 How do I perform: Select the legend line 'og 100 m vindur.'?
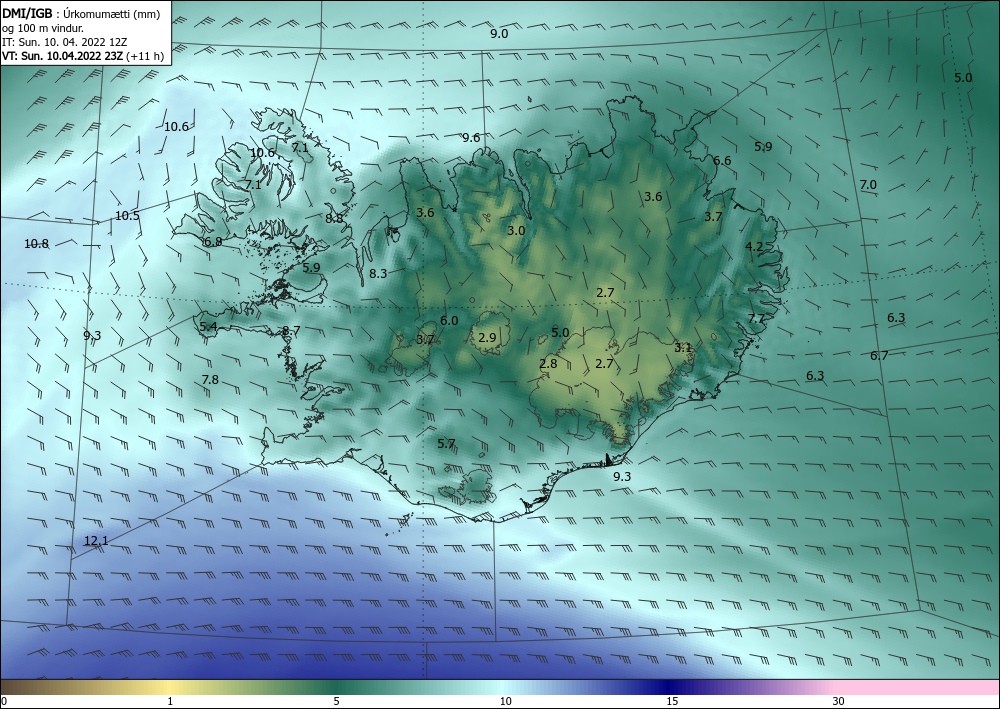point(43,28)
